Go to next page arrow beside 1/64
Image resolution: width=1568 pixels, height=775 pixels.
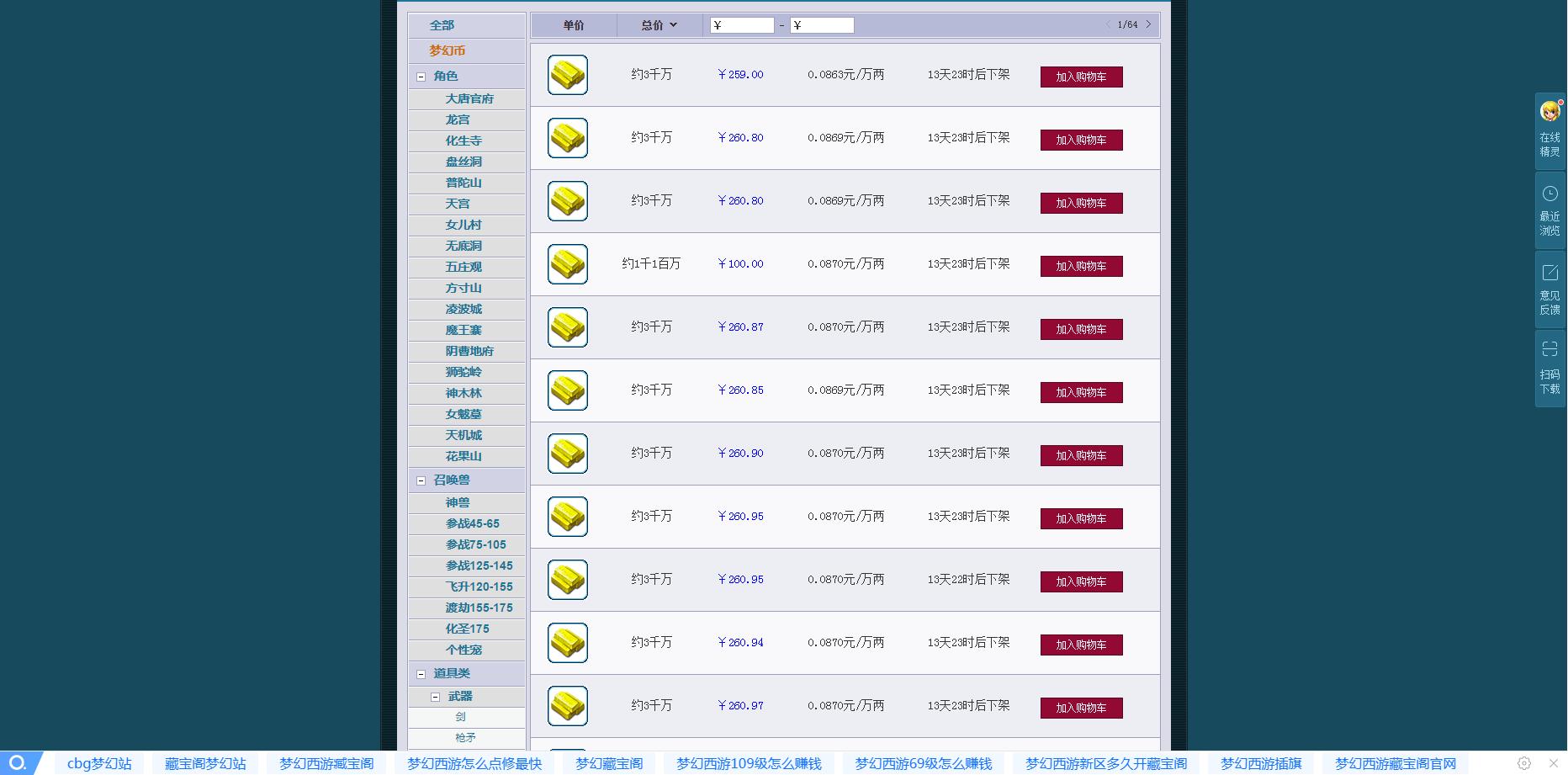(x=1148, y=24)
